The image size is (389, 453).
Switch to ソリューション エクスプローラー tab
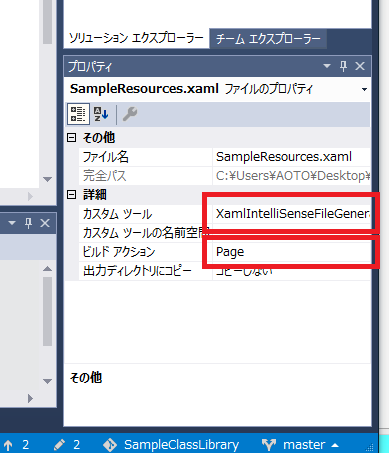(x=136, y=38)
